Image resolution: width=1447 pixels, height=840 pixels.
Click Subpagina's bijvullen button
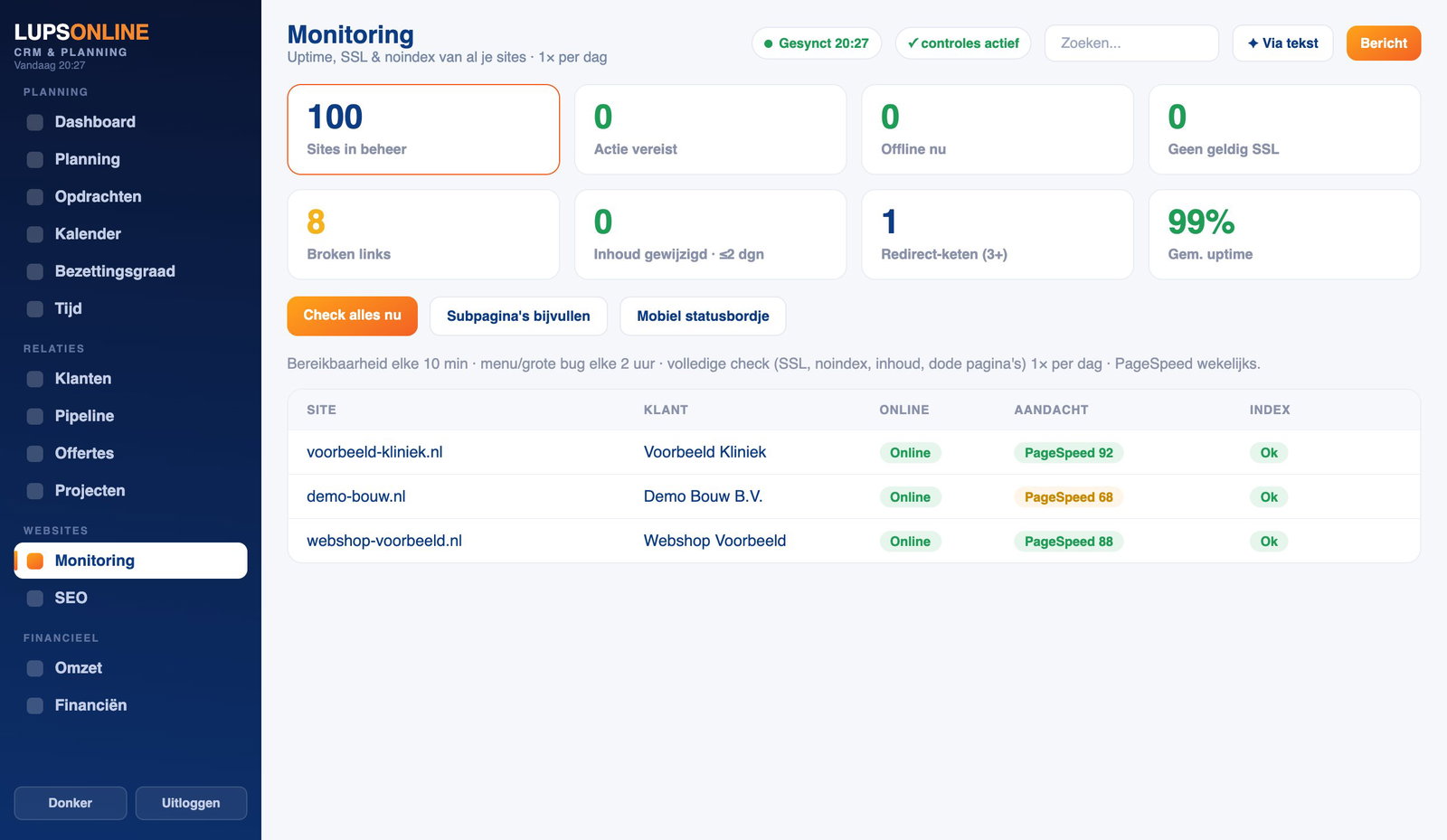[518, 316]
